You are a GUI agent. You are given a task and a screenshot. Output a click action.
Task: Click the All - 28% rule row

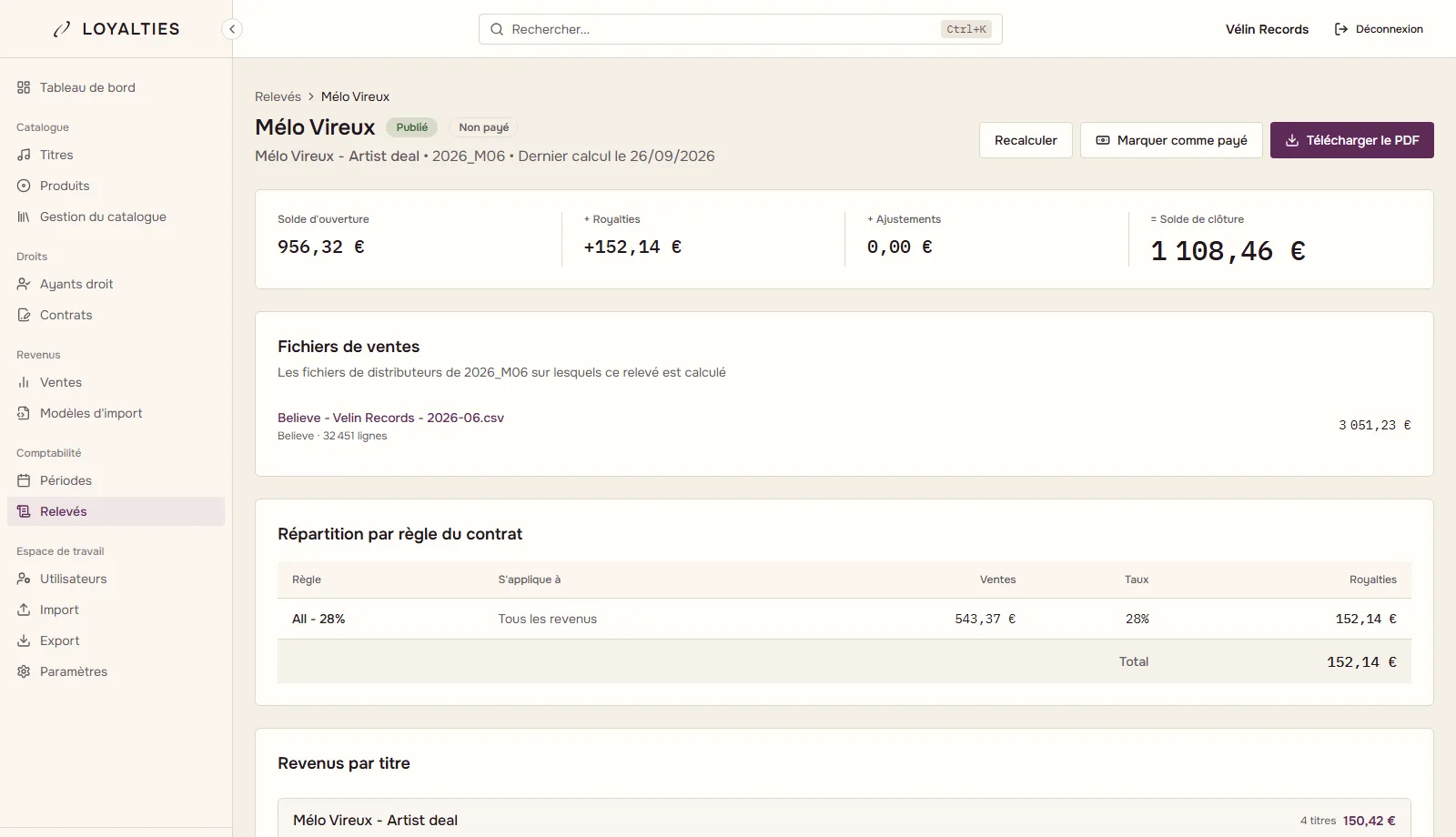[x=844, y=619]
